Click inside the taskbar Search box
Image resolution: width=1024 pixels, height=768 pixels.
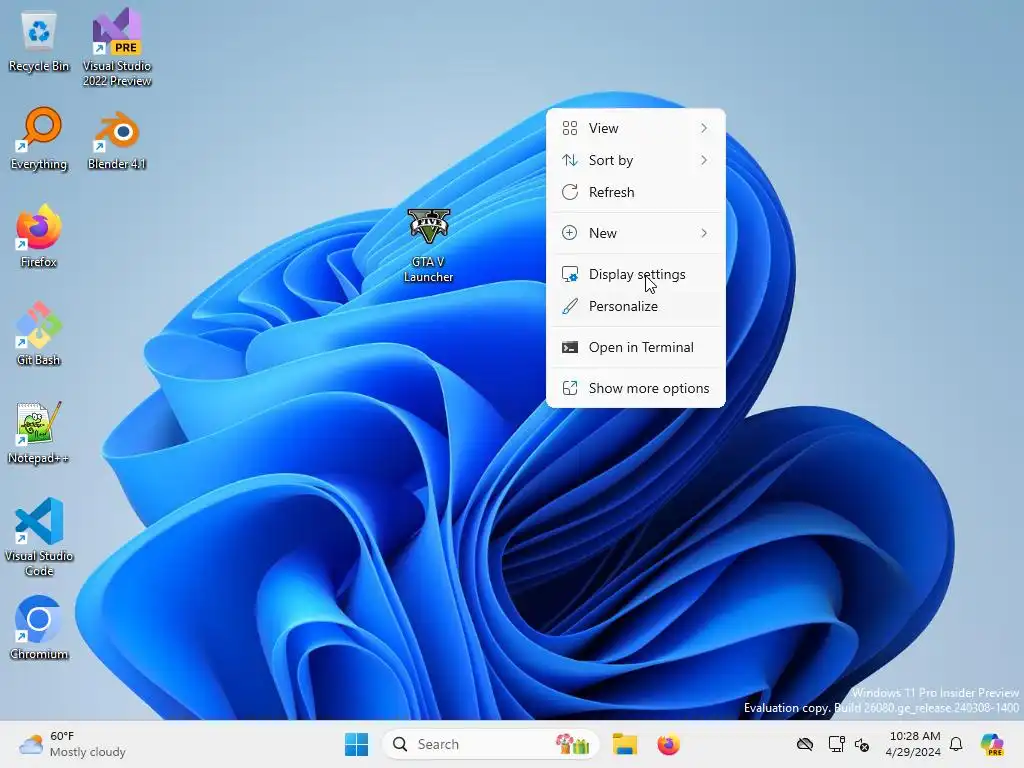pyautogui.click(x=490, y=744)
